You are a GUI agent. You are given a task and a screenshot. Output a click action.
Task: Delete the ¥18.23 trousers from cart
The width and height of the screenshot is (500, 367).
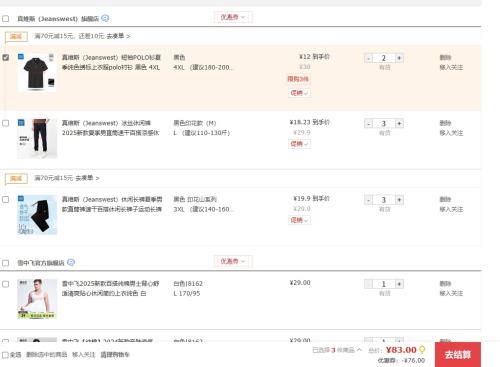[445, 123]
